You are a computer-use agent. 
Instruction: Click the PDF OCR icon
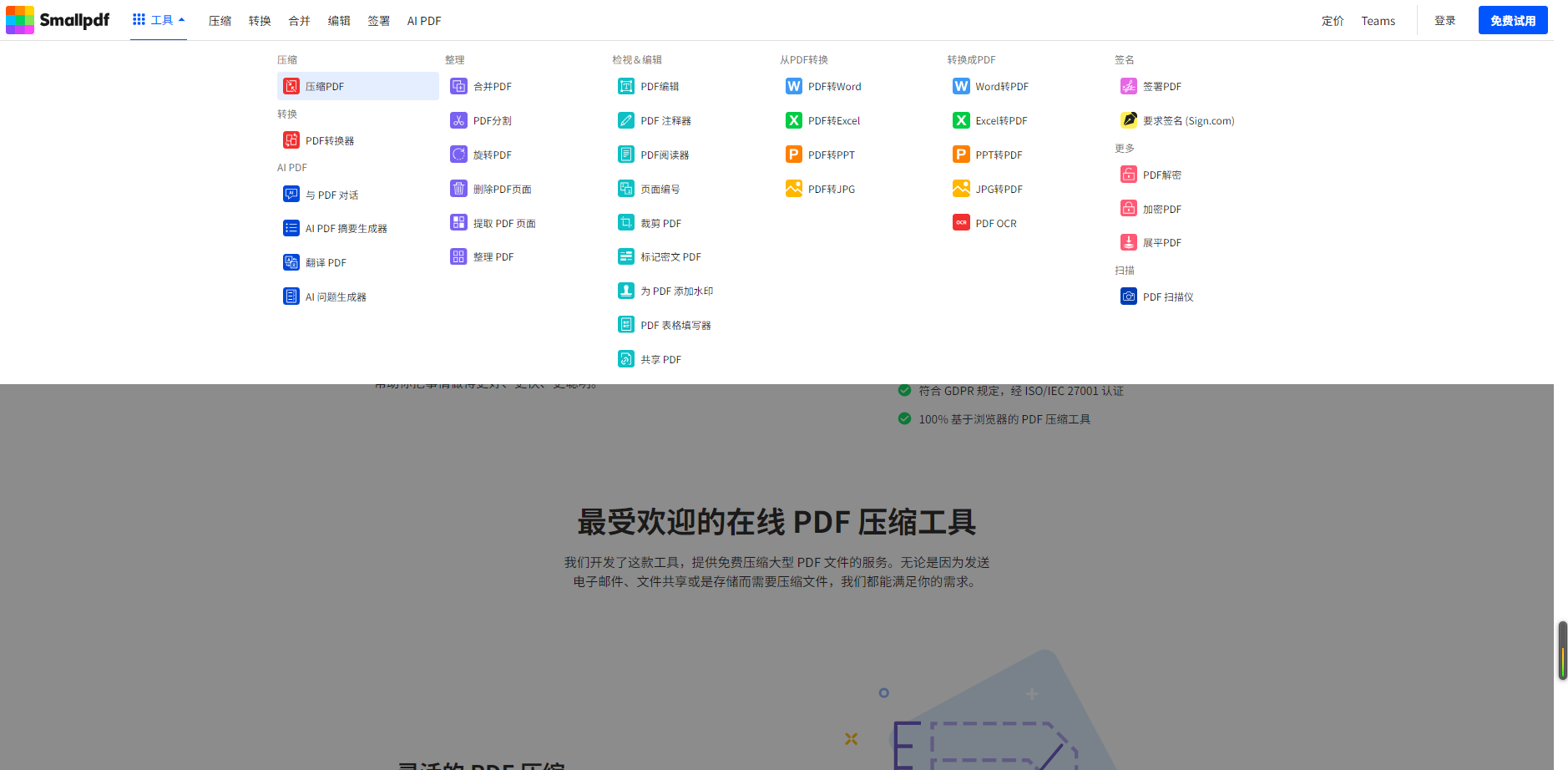[x=961, y=223]
